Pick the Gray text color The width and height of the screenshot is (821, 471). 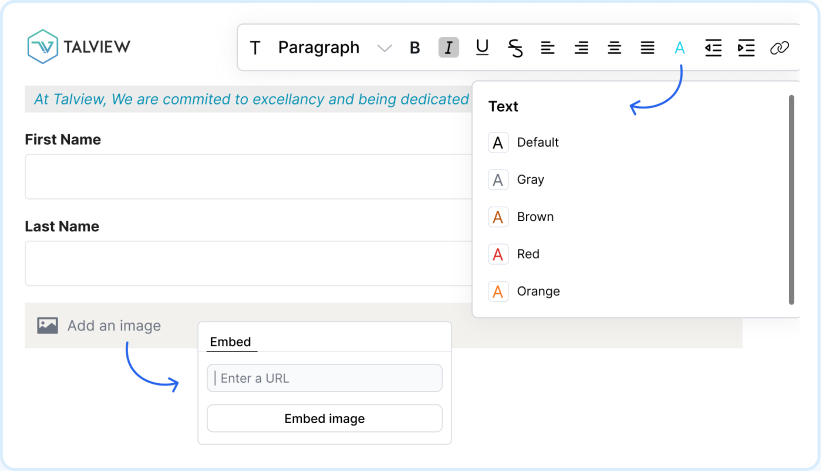pos(530,180)
